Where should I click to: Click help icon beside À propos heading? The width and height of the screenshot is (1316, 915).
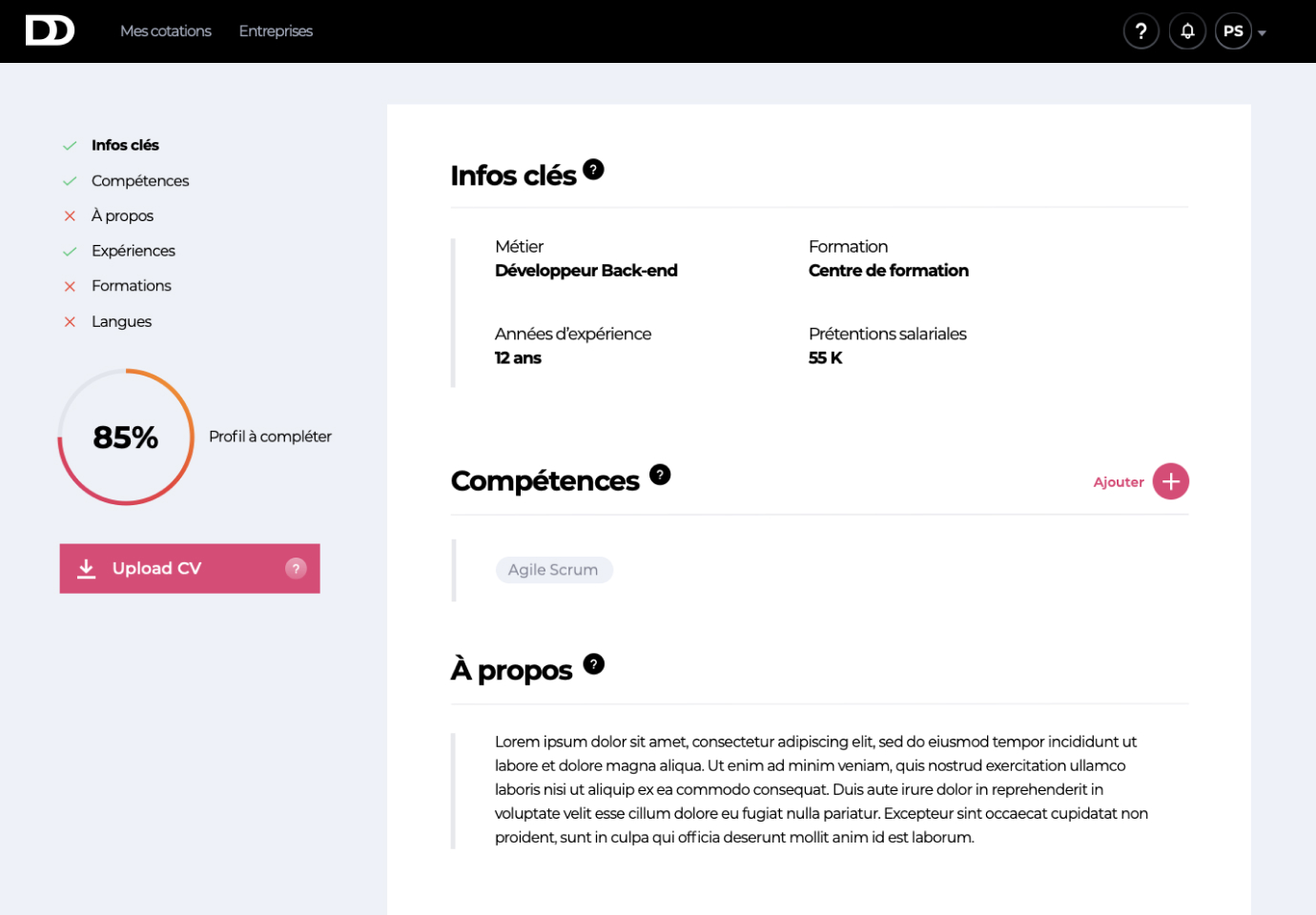point(593,664)
